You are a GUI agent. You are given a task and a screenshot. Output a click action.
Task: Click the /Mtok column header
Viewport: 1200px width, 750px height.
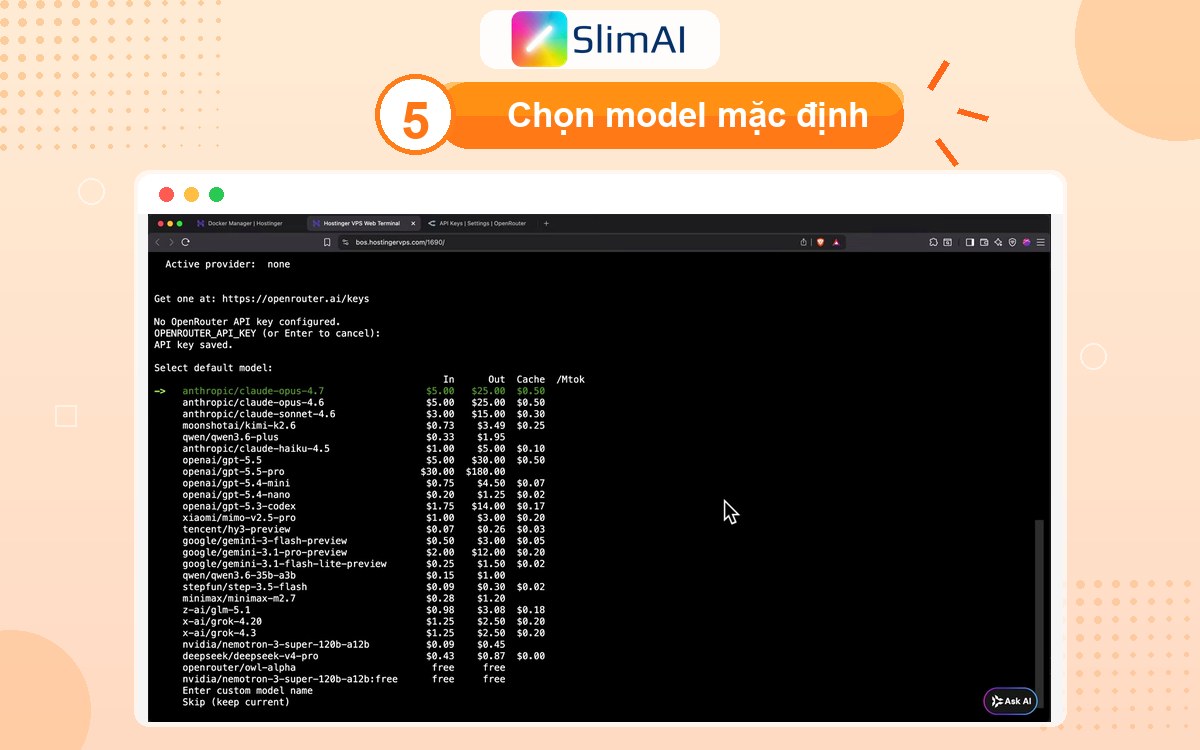pos(570,379)
